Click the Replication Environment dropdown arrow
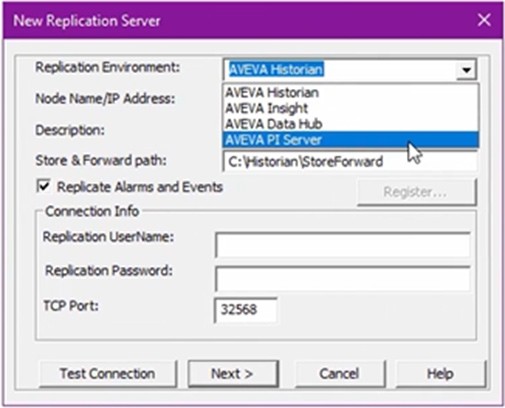The height and width of the screenshot is (408, 505). (x=466, y=70)
